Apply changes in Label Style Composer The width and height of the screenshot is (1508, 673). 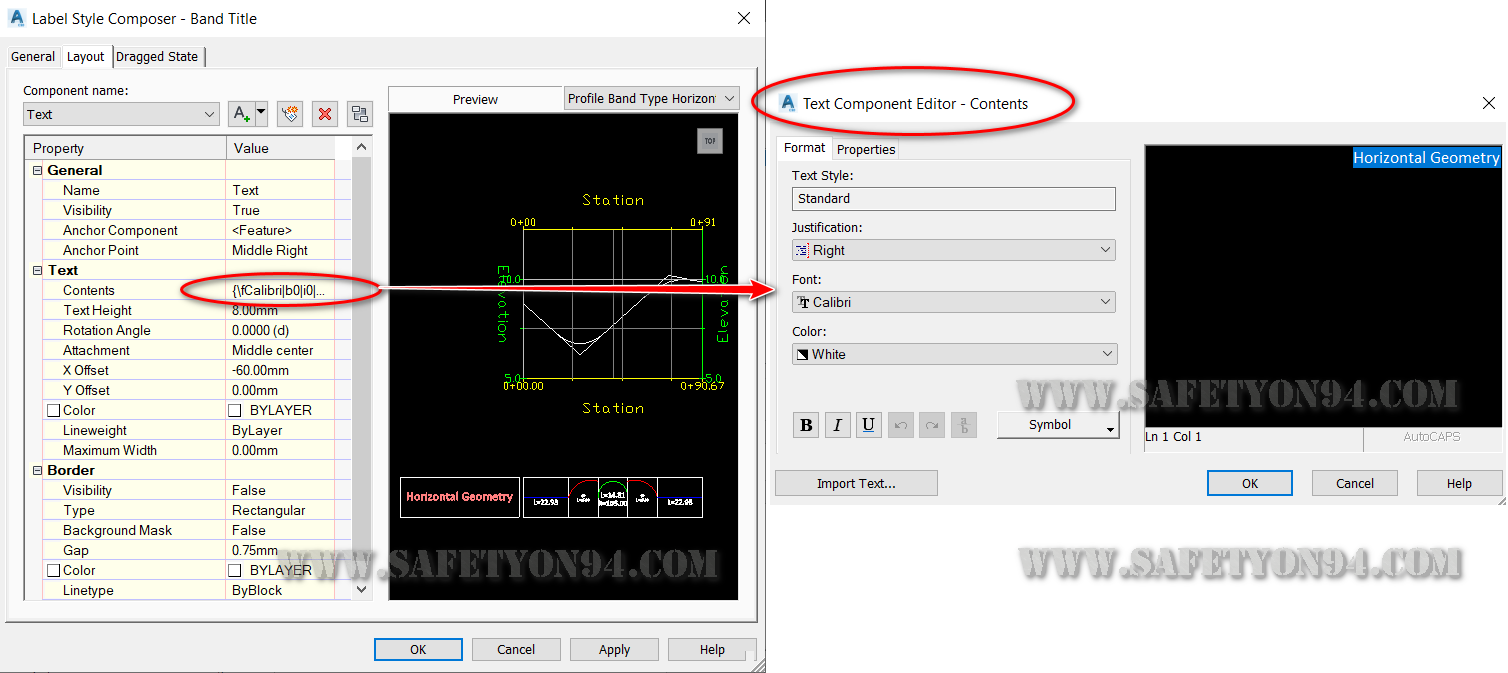click(613, 648)
